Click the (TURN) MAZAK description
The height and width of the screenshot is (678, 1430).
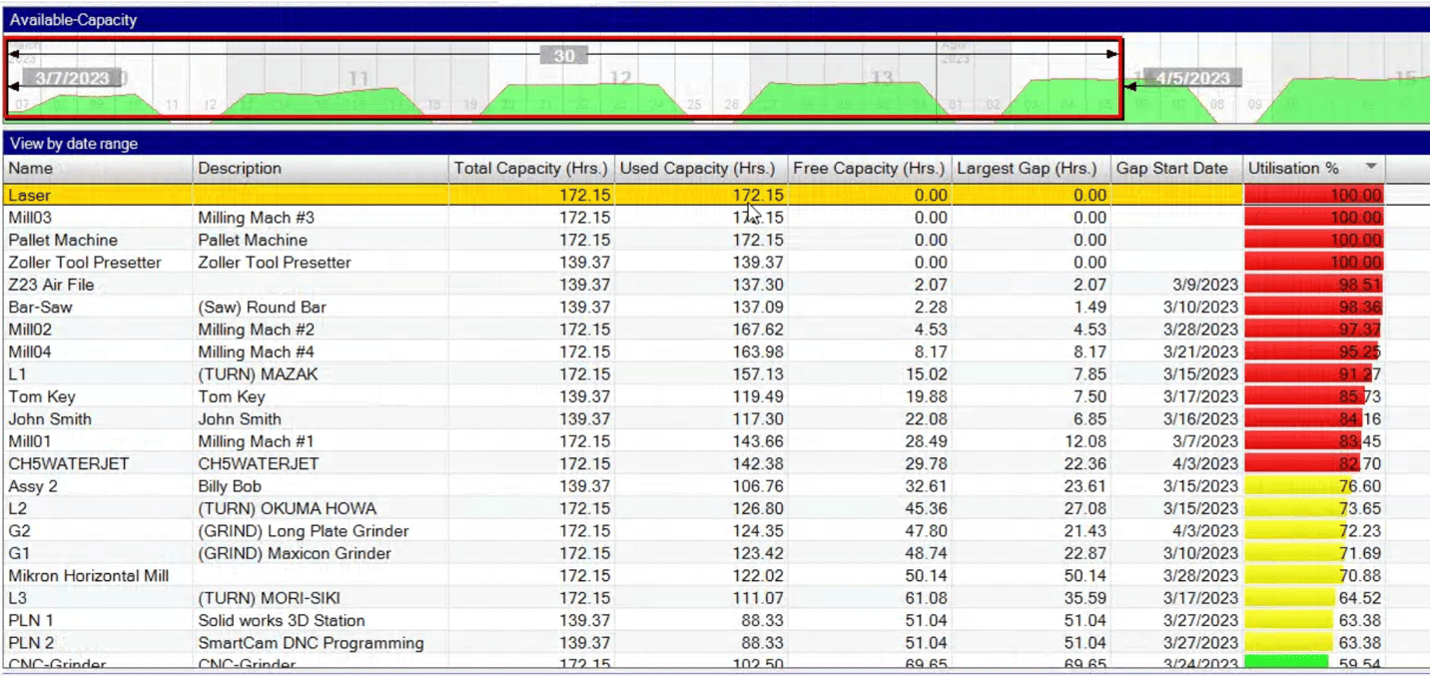(x=258, y=374)
